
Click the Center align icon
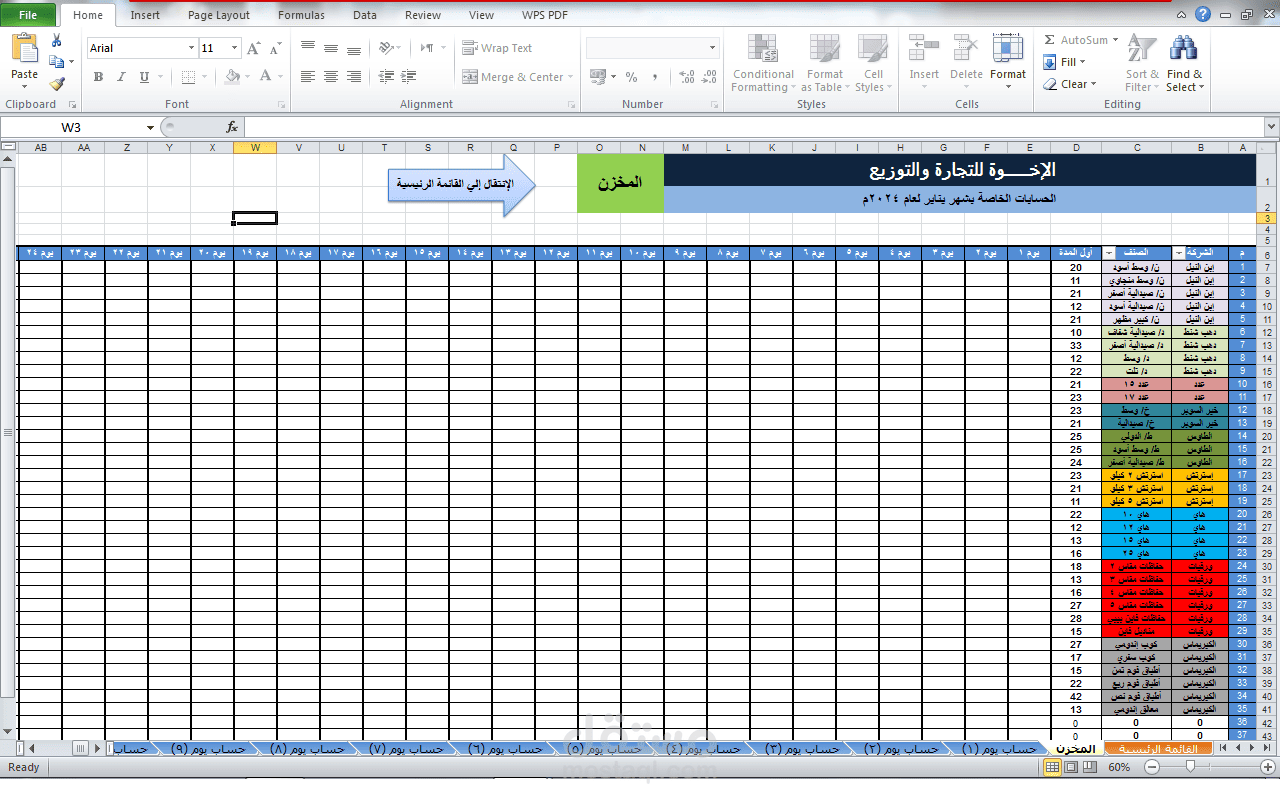point(331,77)
